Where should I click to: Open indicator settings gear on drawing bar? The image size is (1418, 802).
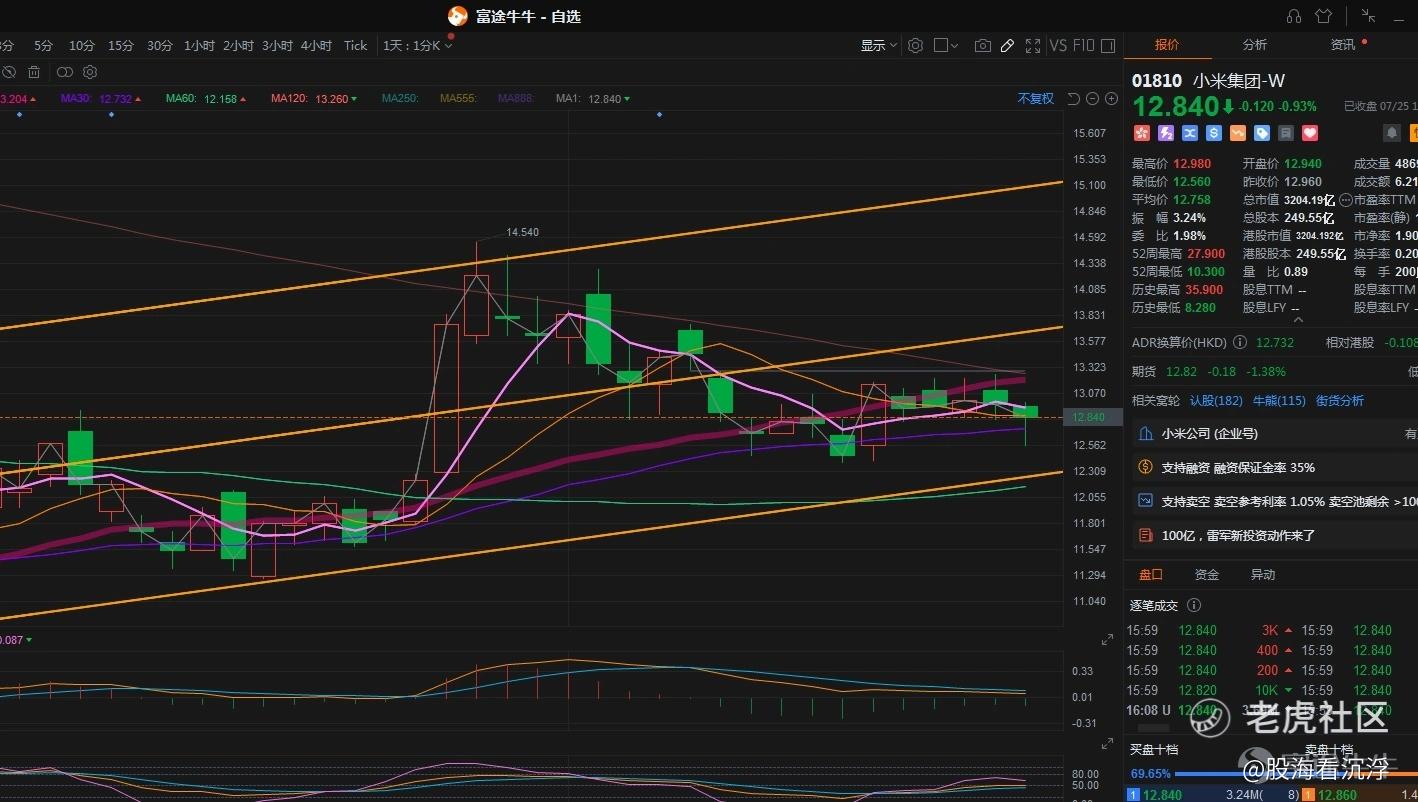90,72
